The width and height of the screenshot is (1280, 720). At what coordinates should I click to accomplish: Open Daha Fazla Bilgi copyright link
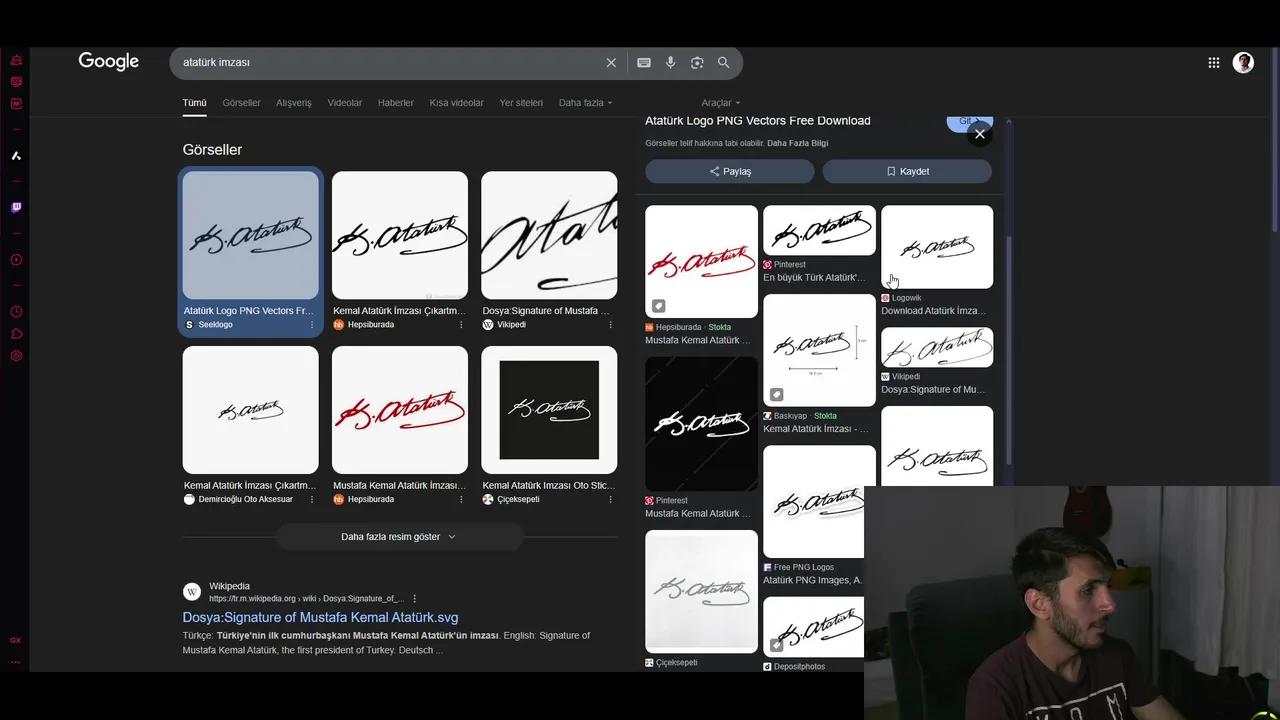click(797, 143)
